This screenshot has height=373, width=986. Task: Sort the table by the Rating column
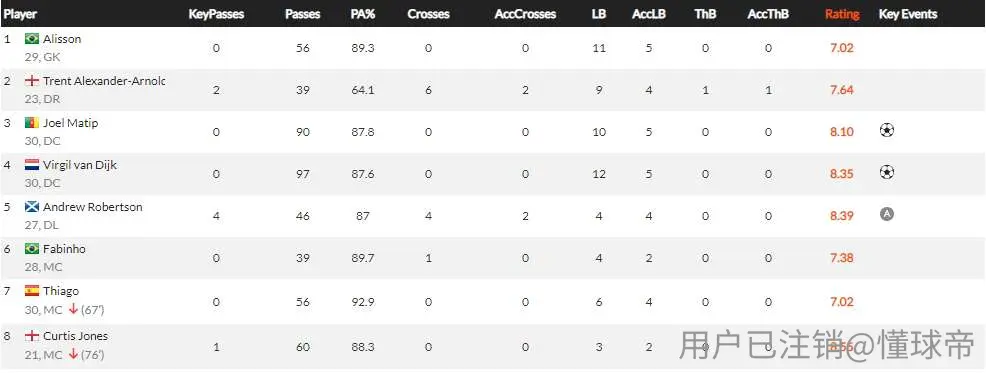click(842, 14)
